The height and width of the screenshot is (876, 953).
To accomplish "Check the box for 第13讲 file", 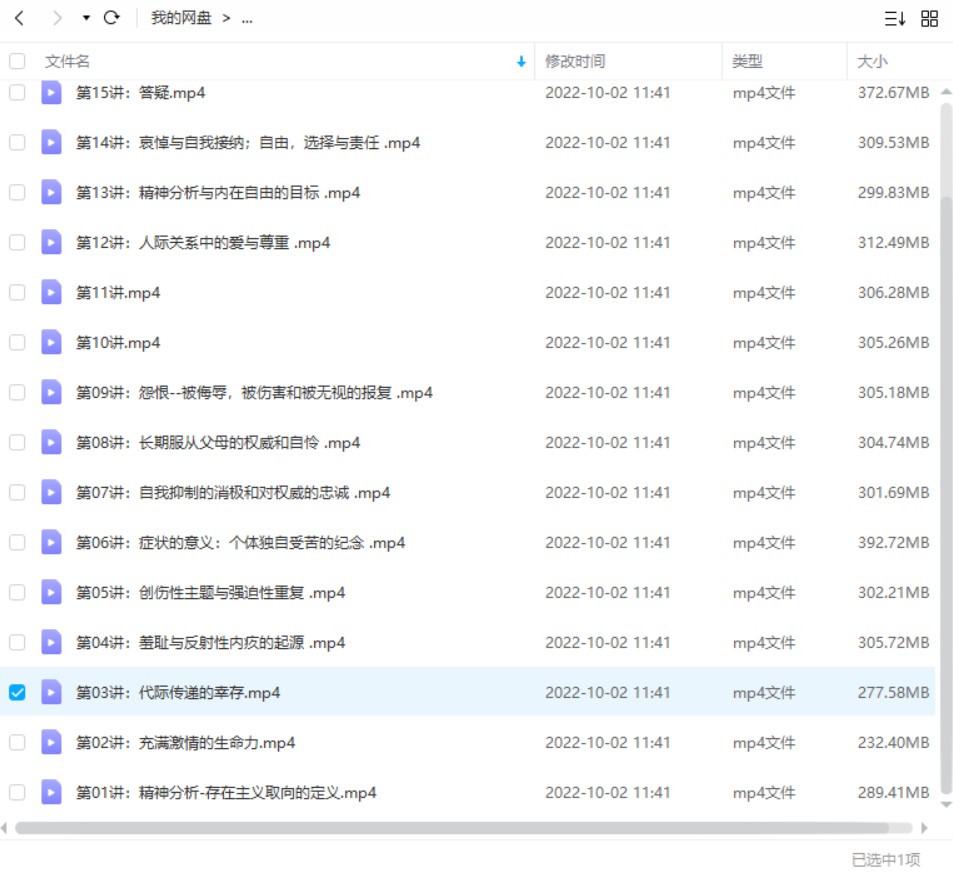I will [x=17, y=192].
